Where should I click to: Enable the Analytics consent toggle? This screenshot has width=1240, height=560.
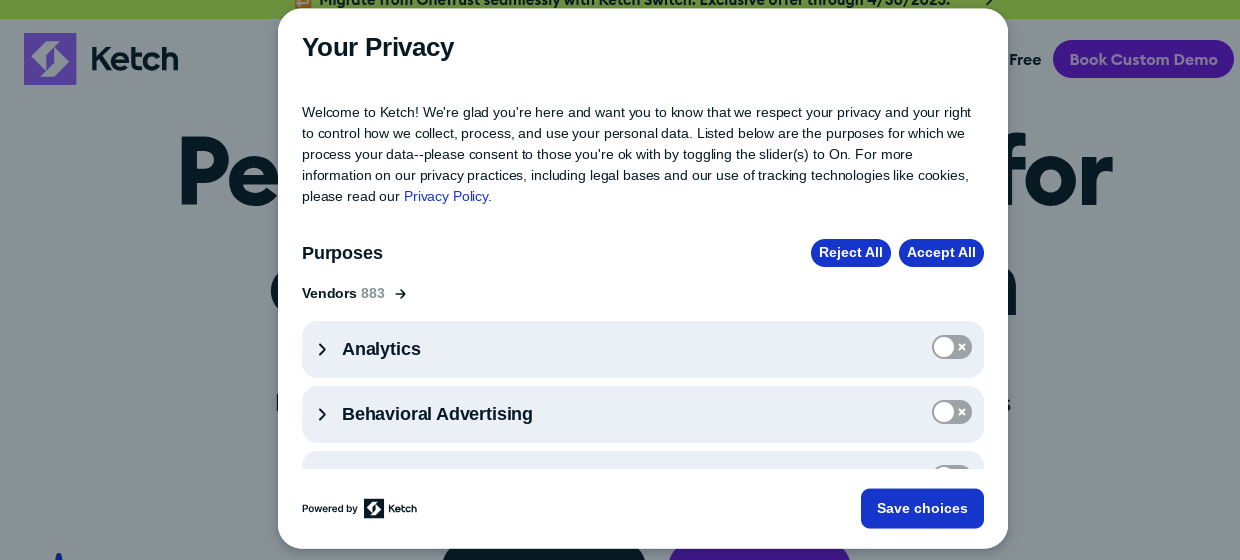click(x=951, y=347)
